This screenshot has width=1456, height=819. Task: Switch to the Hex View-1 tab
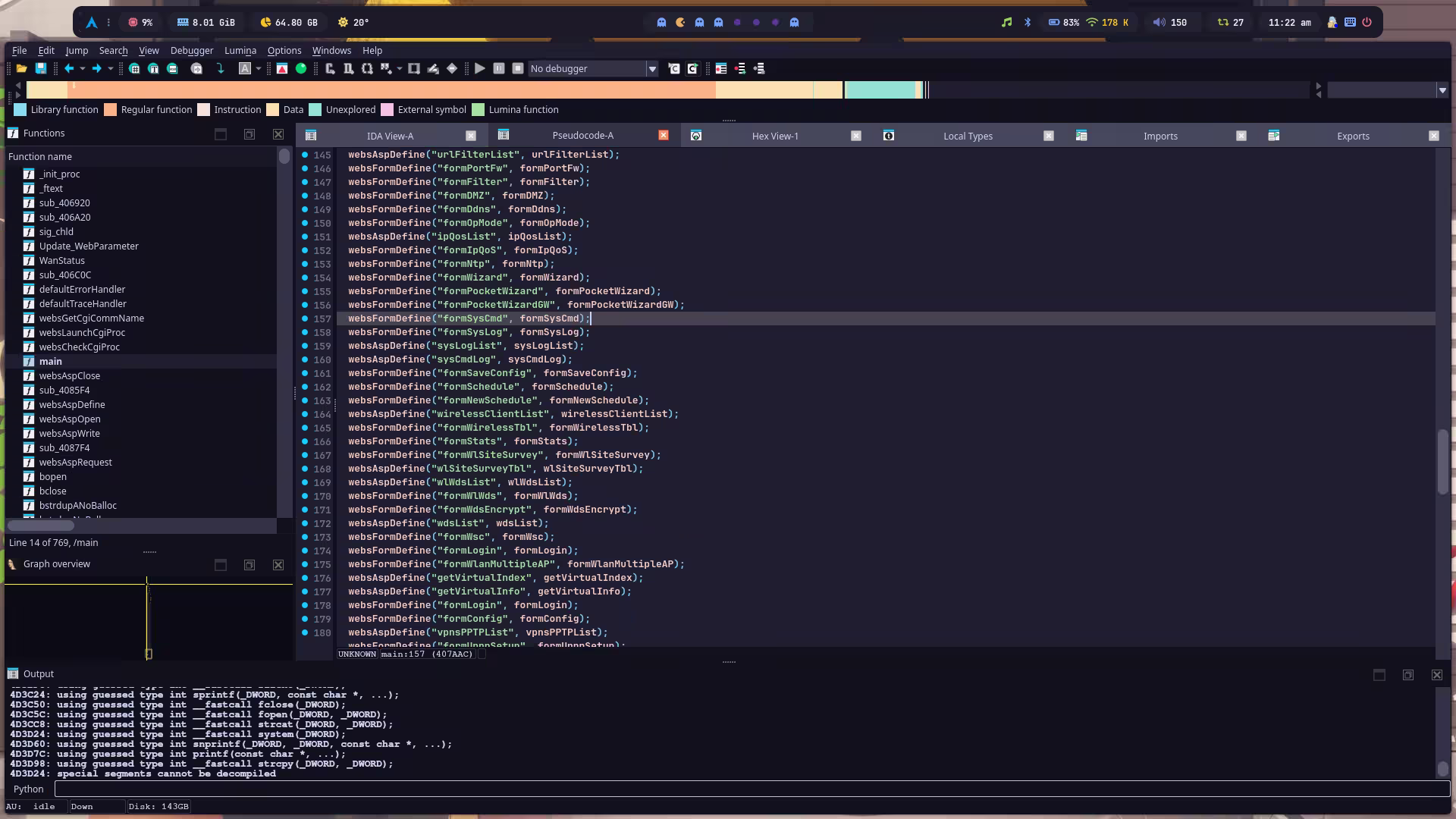coord(774,136)
